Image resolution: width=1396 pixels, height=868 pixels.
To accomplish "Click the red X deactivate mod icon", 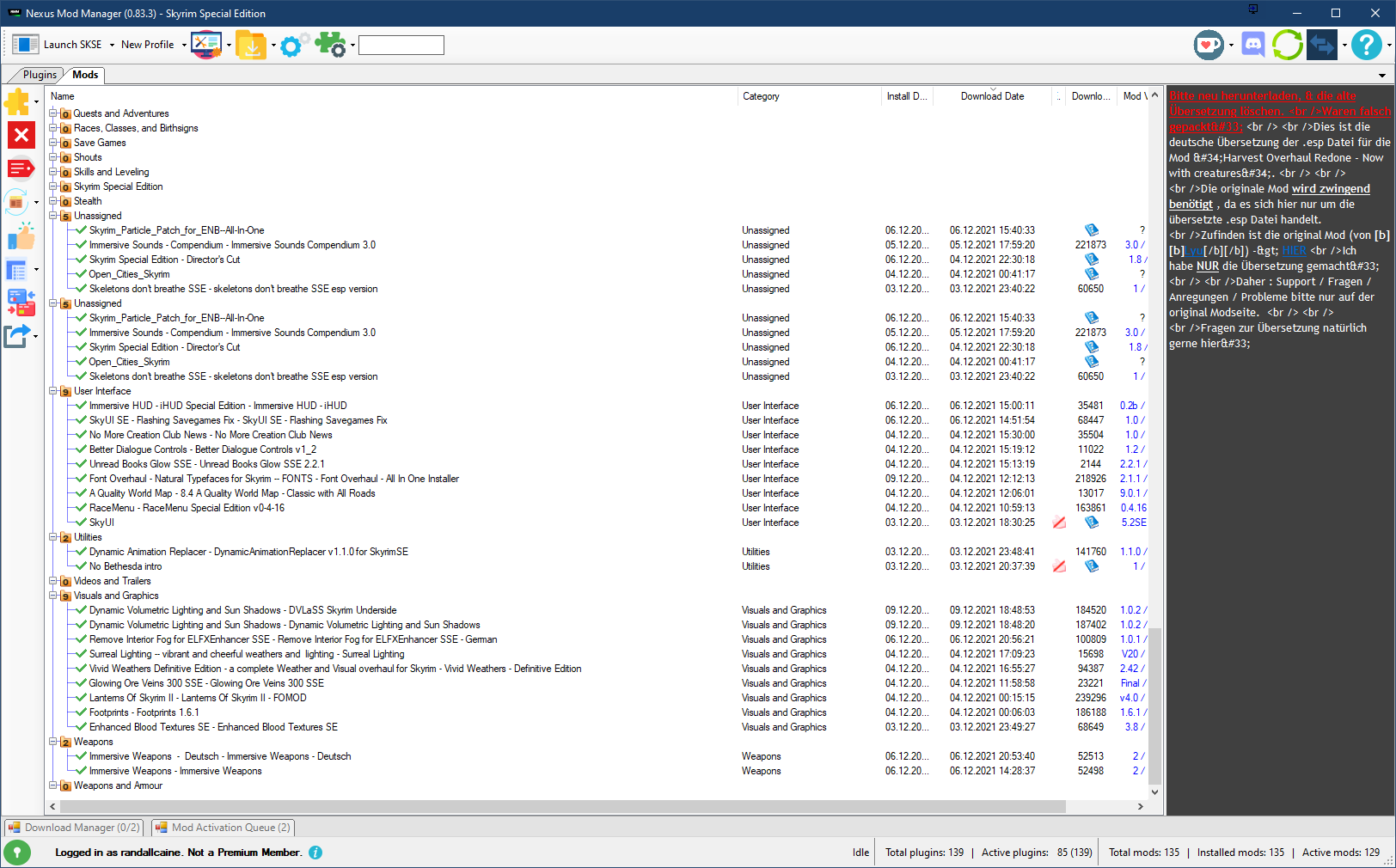I will tap(21, 135).
